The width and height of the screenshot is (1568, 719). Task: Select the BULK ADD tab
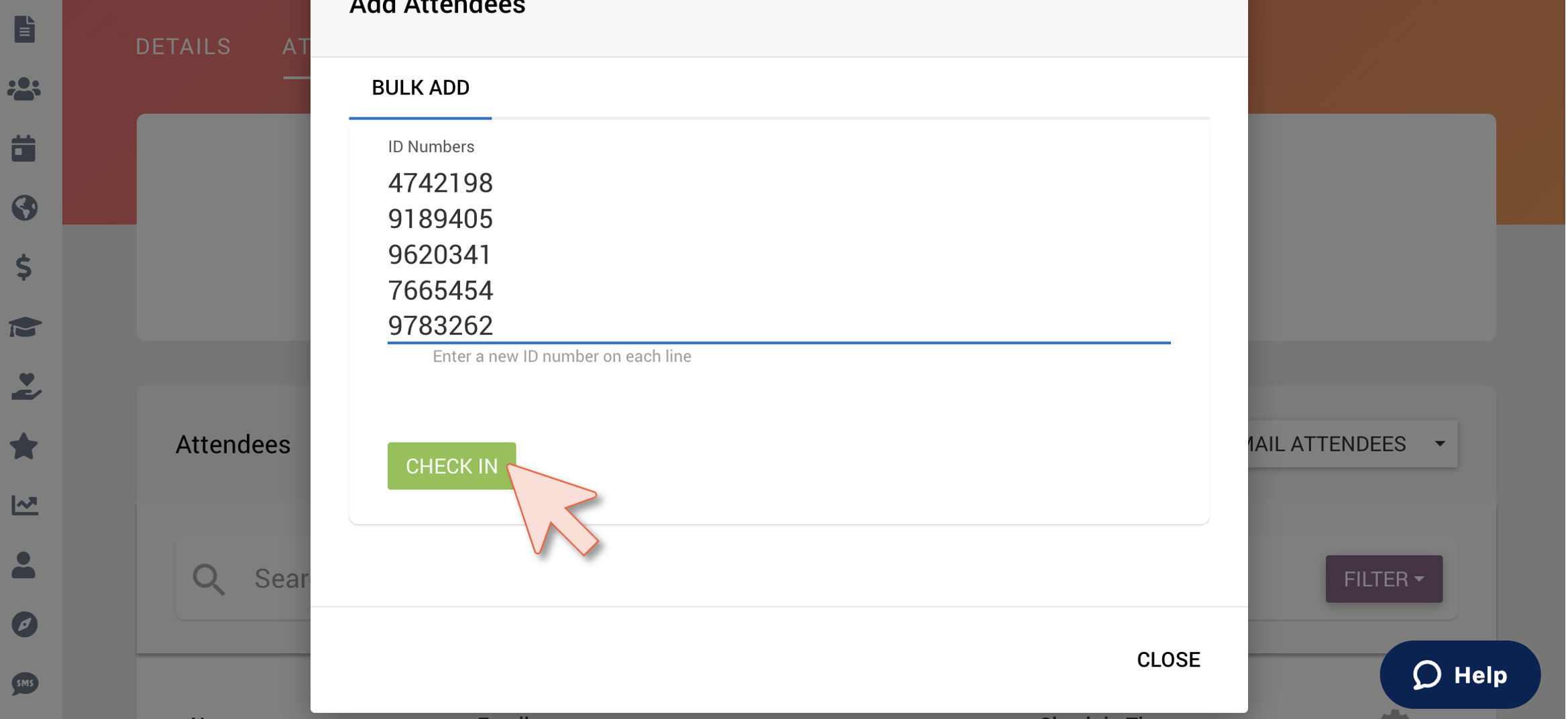421,88
